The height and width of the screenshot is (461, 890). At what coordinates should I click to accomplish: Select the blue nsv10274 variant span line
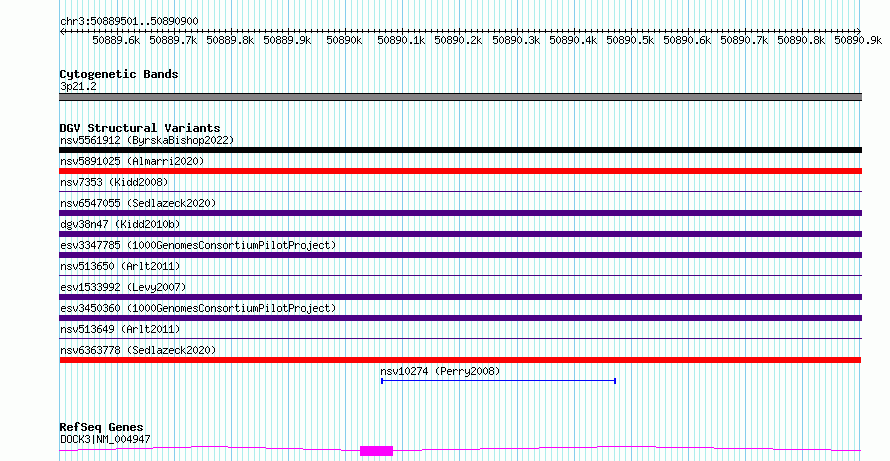point(498,381)
